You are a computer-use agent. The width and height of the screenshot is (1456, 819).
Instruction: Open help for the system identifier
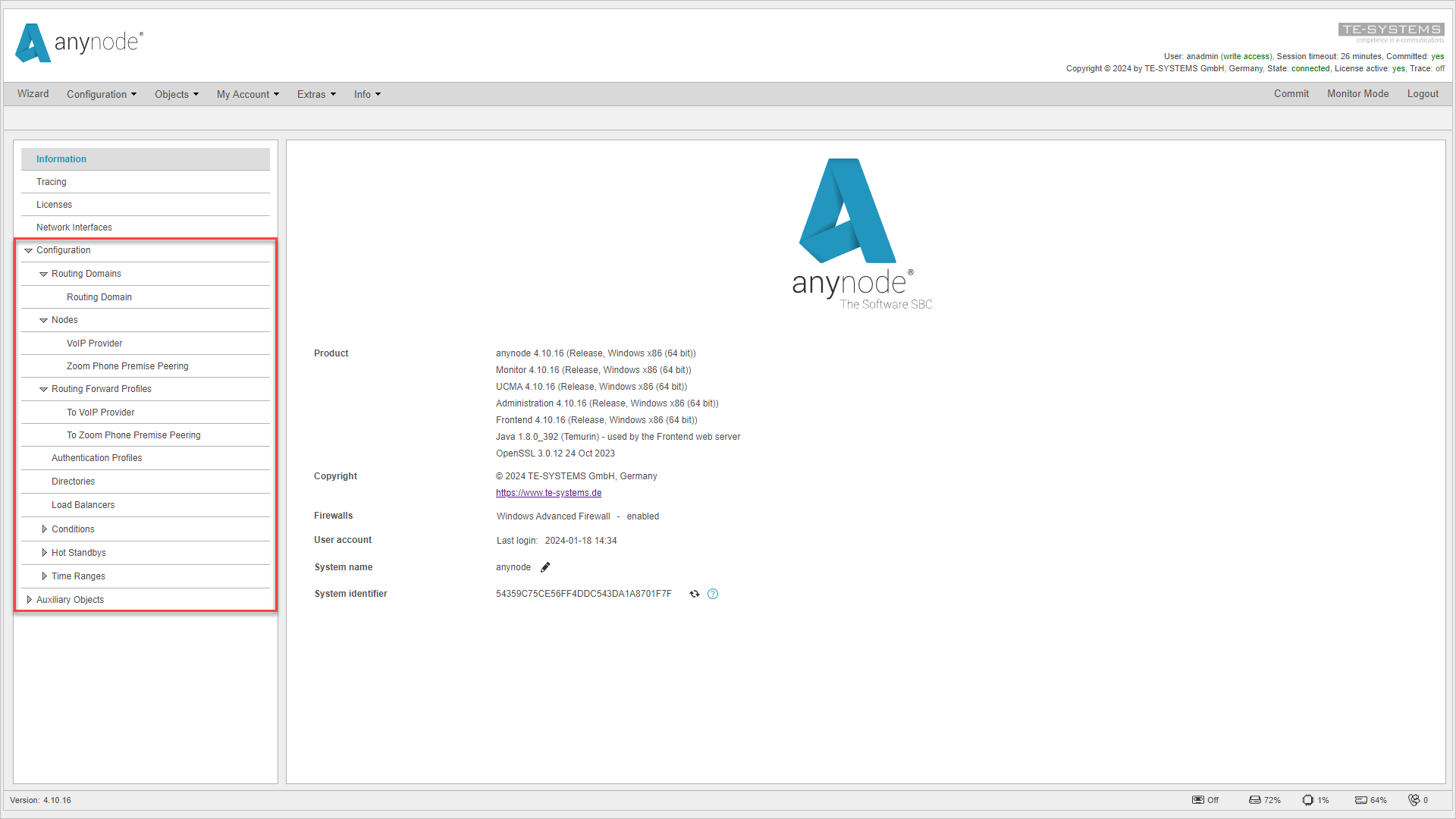tap(713, 594)
